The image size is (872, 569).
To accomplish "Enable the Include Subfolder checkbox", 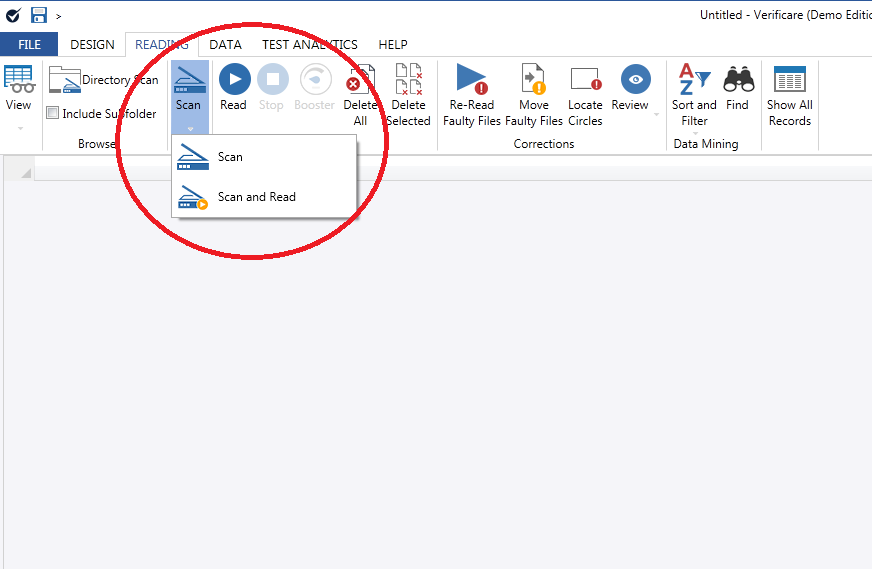I will [52, 113].
